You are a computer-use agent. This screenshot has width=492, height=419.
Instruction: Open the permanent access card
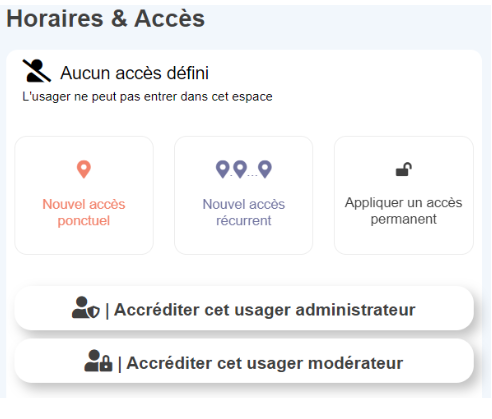(x=404, y=195)
